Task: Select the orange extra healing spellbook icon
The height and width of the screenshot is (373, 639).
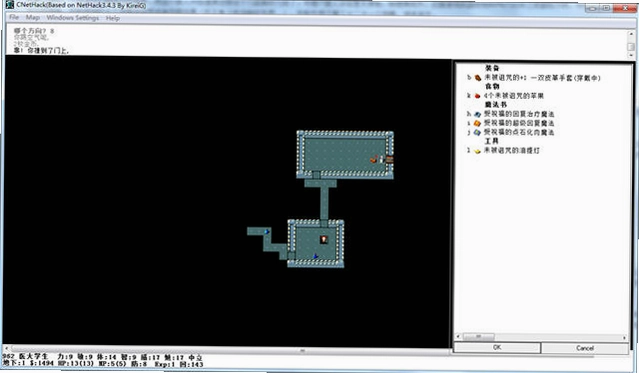Action: [x=477, y=123]
